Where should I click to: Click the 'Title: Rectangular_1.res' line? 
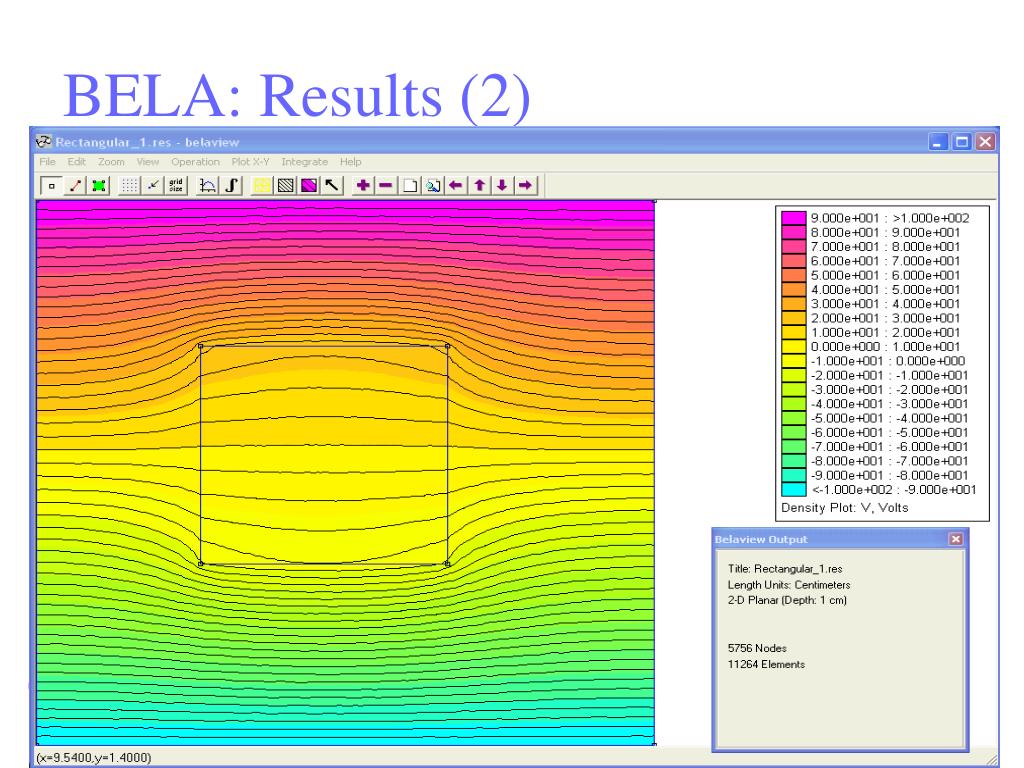(785, 569)
